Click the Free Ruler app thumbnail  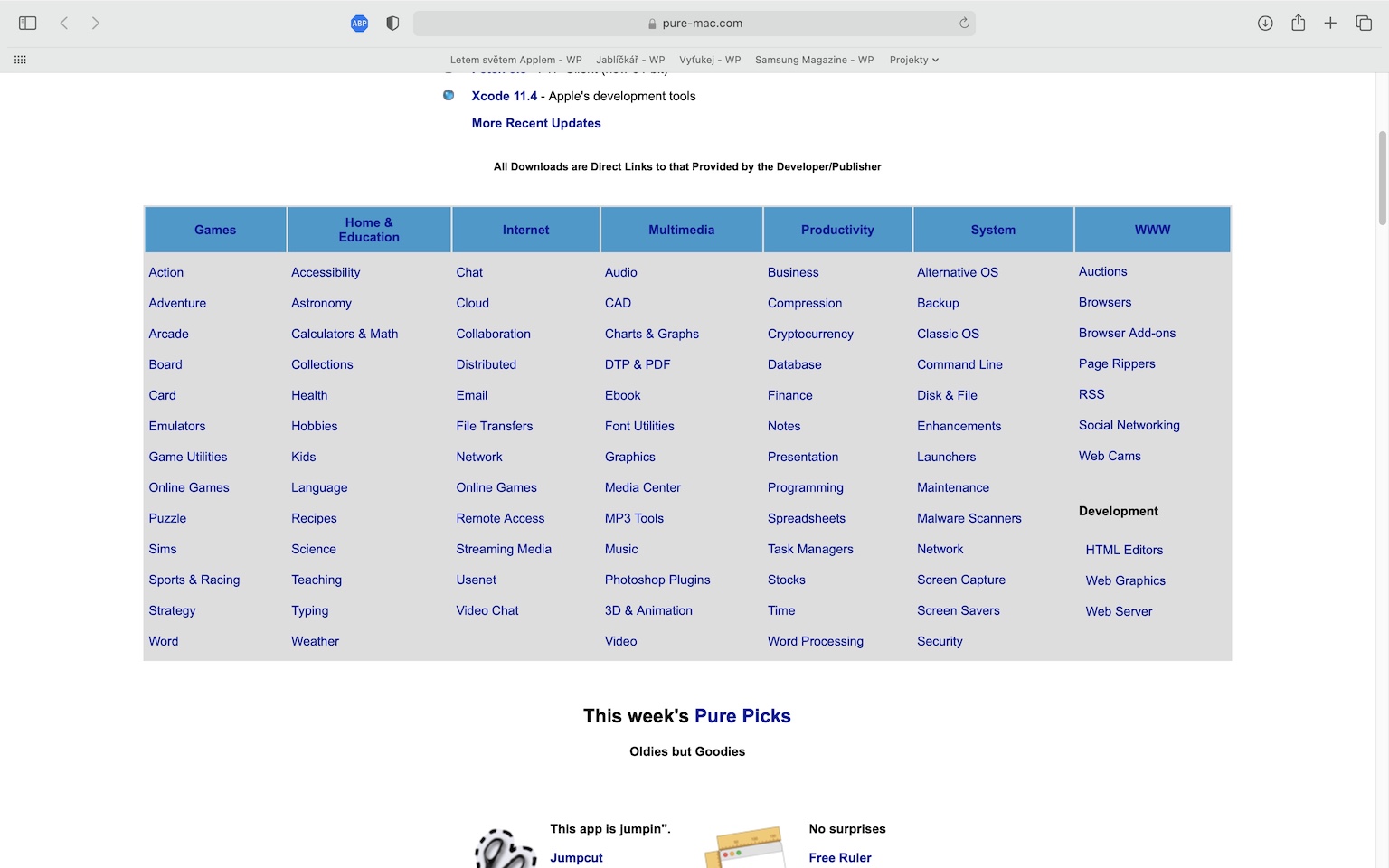tap(744, 847)
